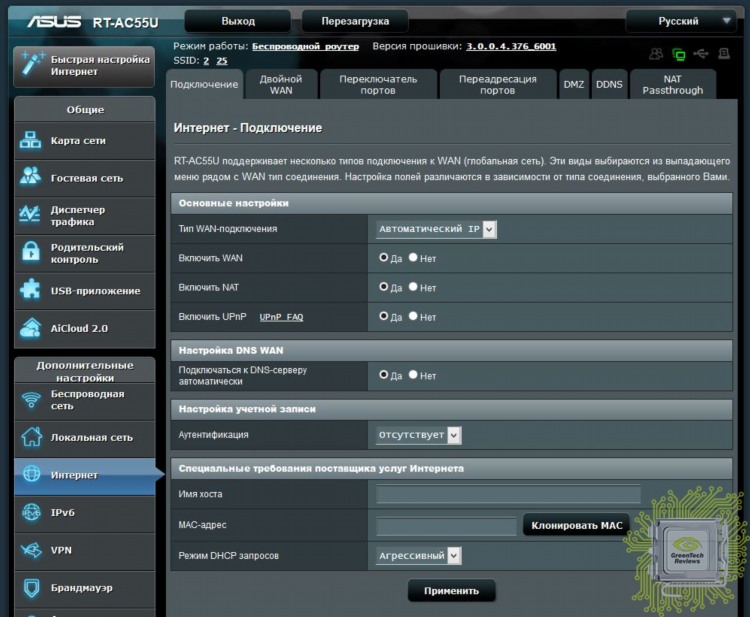Click the VPN arrows icon
Image resolution: width=750 pixels, height=617 pixels.
pyautogui.click(x=32, y=550)
